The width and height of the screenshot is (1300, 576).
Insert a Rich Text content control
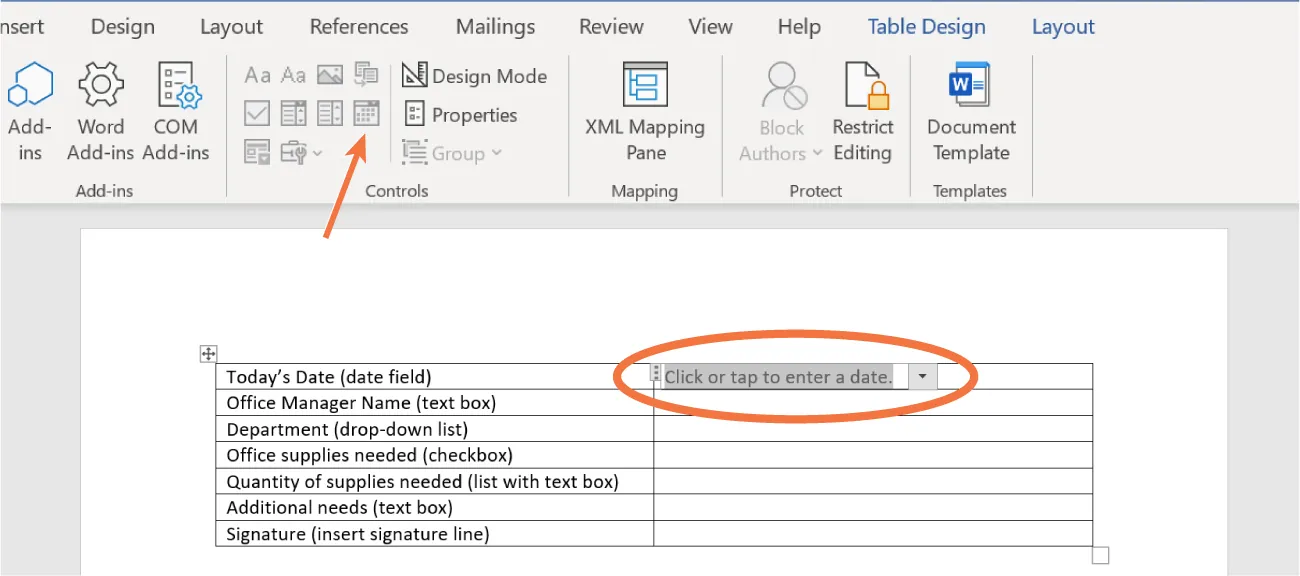[x=257, y=74]
